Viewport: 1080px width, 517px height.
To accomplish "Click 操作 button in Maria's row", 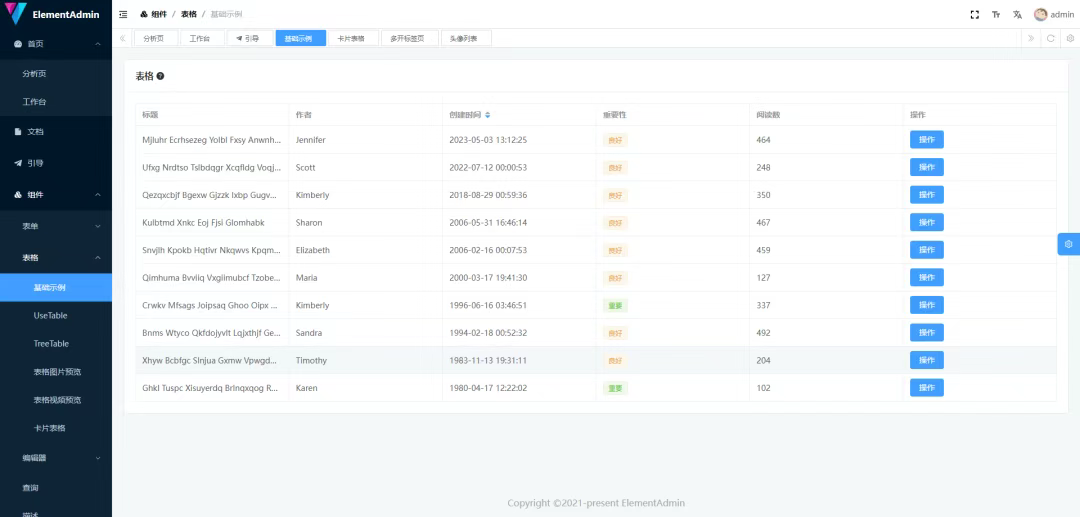I will click(x=926, y=277).
